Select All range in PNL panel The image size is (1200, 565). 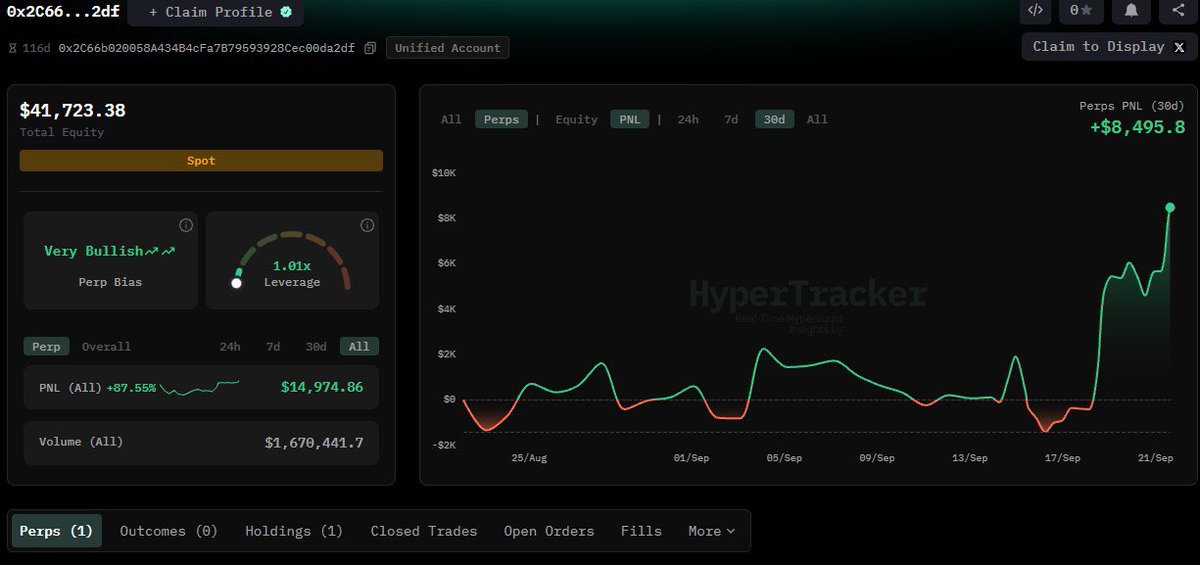(x=359, y=347)
